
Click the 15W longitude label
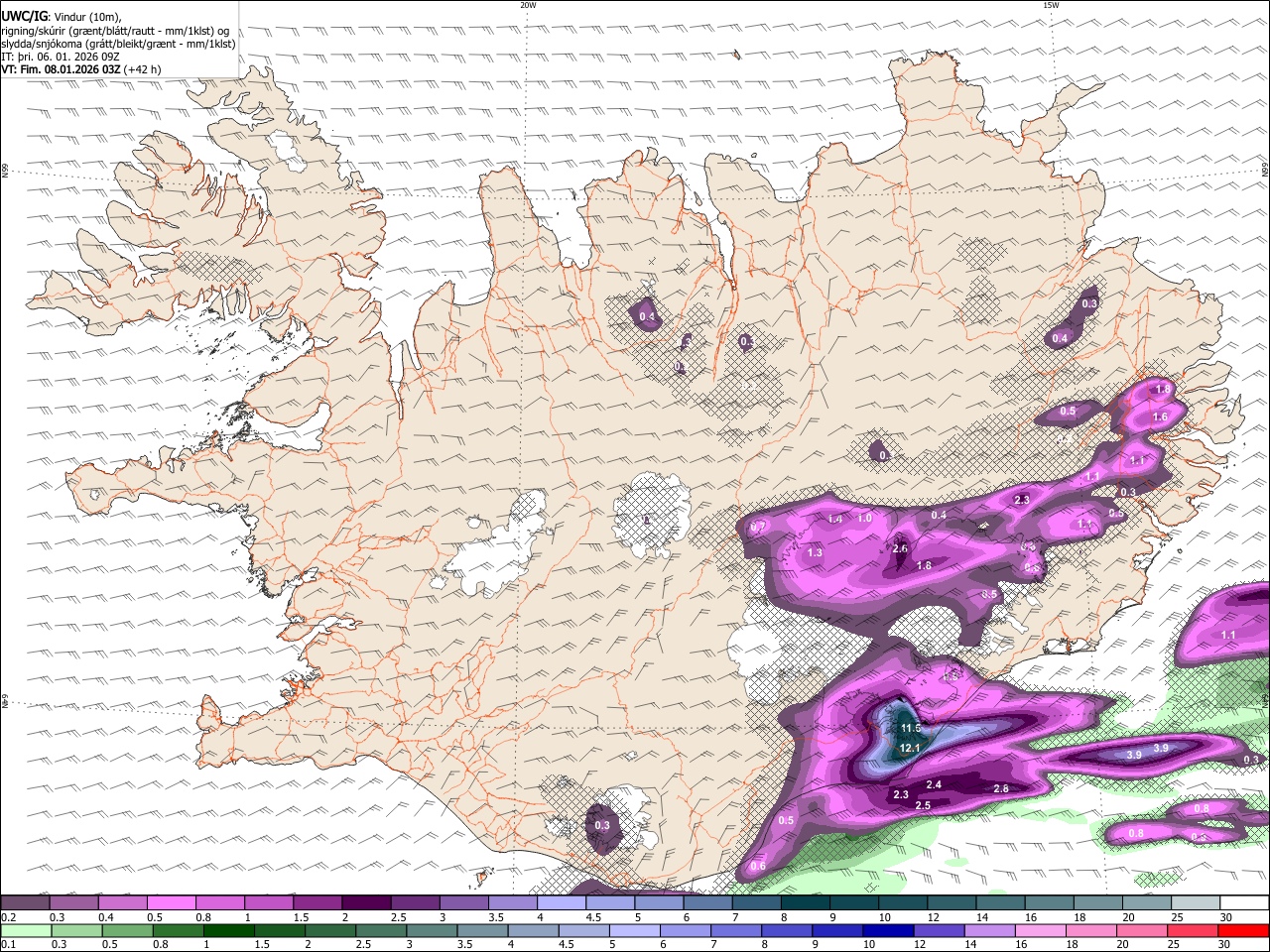tap(1051, 5)
